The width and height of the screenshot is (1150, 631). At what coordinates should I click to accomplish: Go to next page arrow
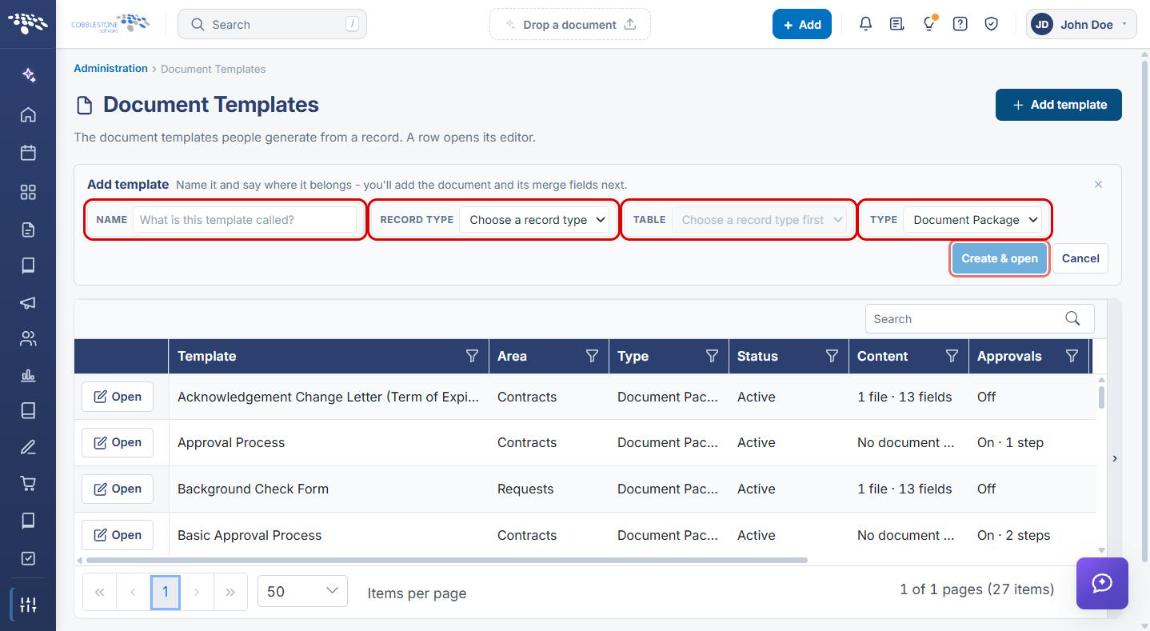[197, 591]
